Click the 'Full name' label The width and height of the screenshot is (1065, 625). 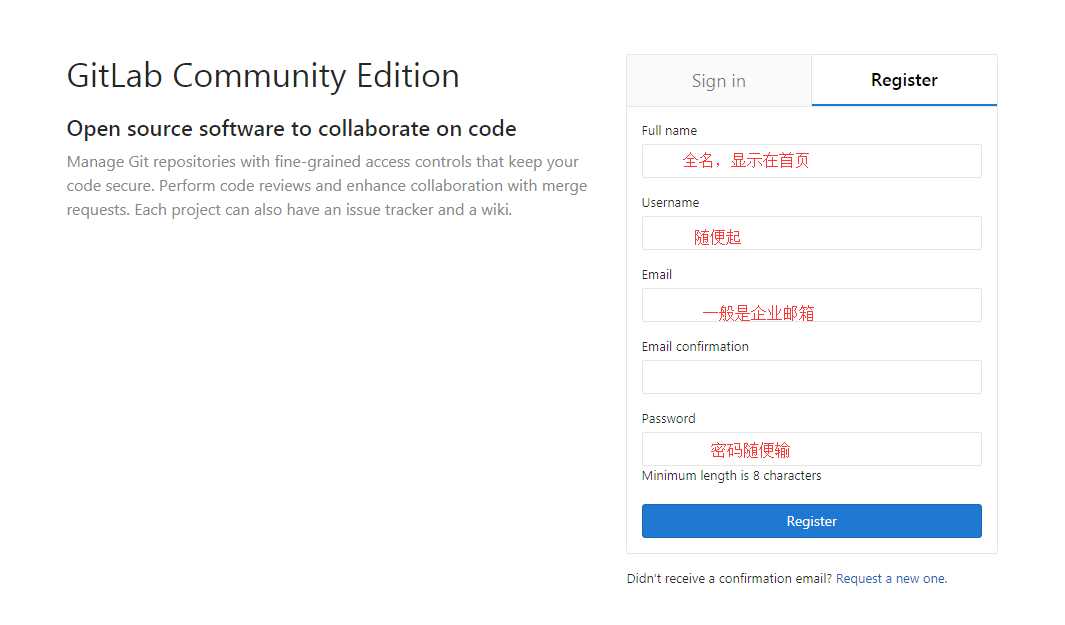click(669, 130)
